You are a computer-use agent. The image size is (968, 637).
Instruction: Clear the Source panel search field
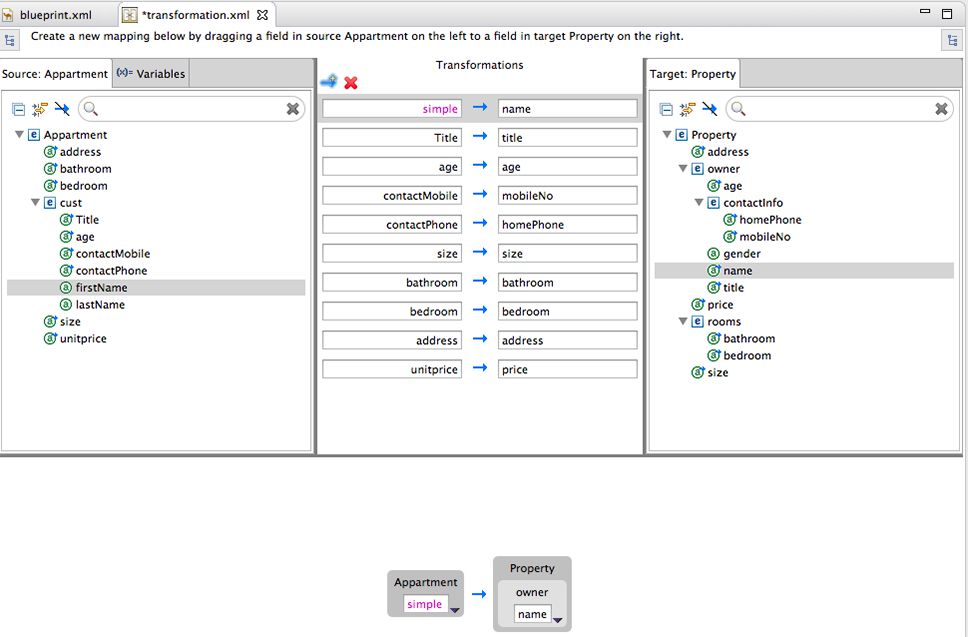tap(293, 109)
